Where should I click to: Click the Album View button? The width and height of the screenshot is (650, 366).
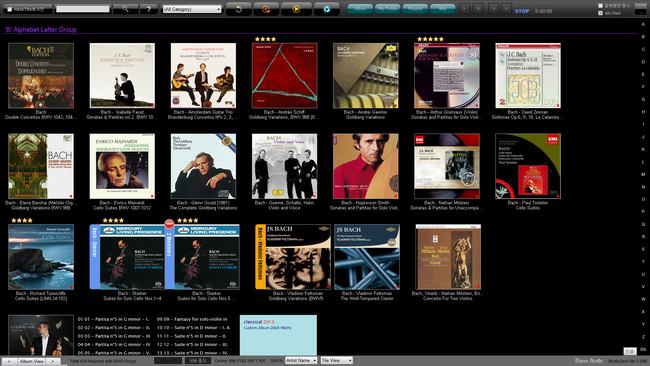[31, 361]
